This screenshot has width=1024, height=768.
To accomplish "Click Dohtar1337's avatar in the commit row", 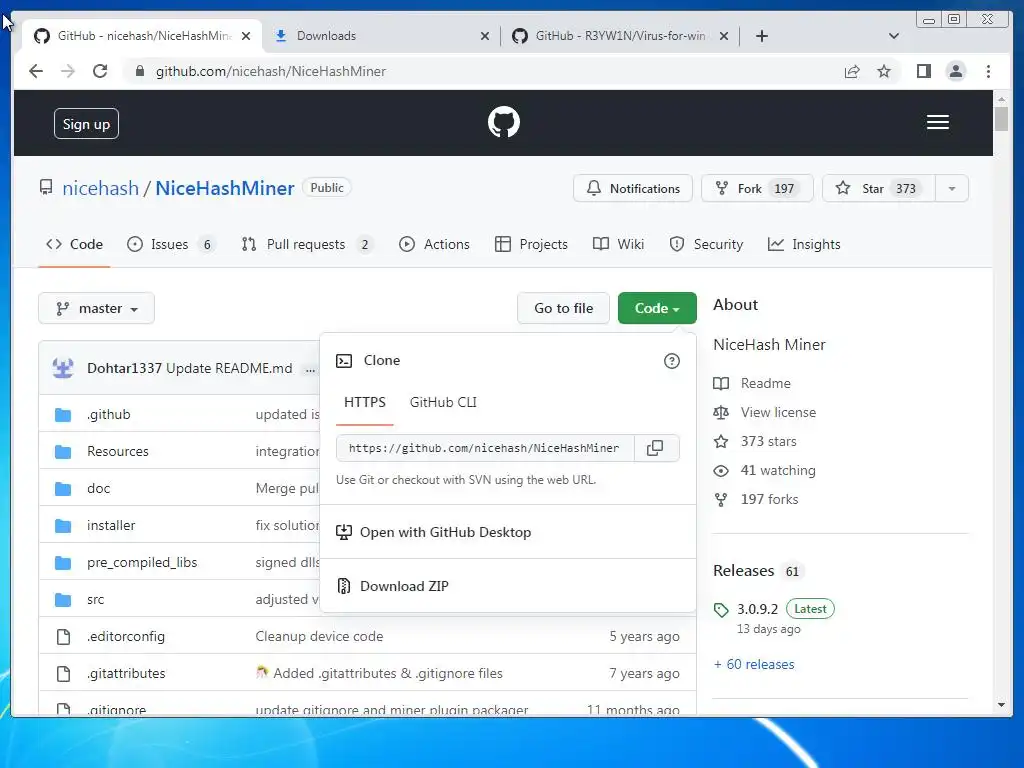I will coord(63,368).
